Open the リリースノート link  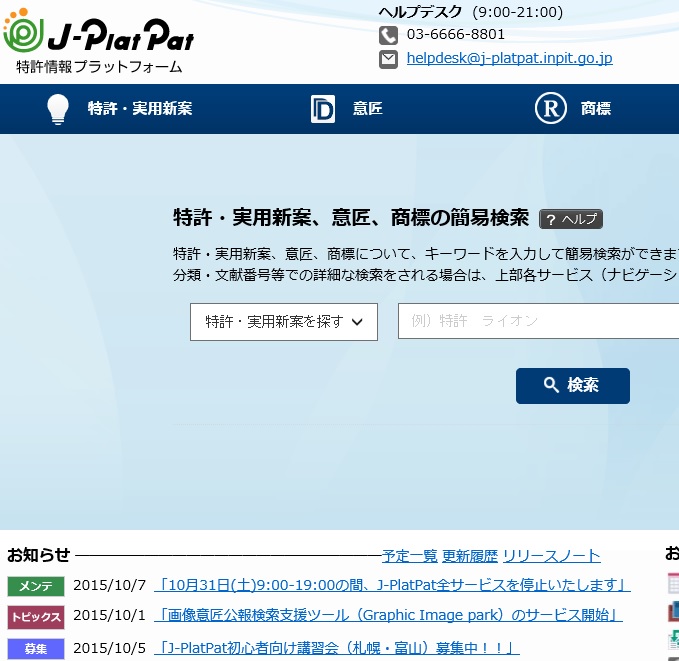click(x=552, y=556)
